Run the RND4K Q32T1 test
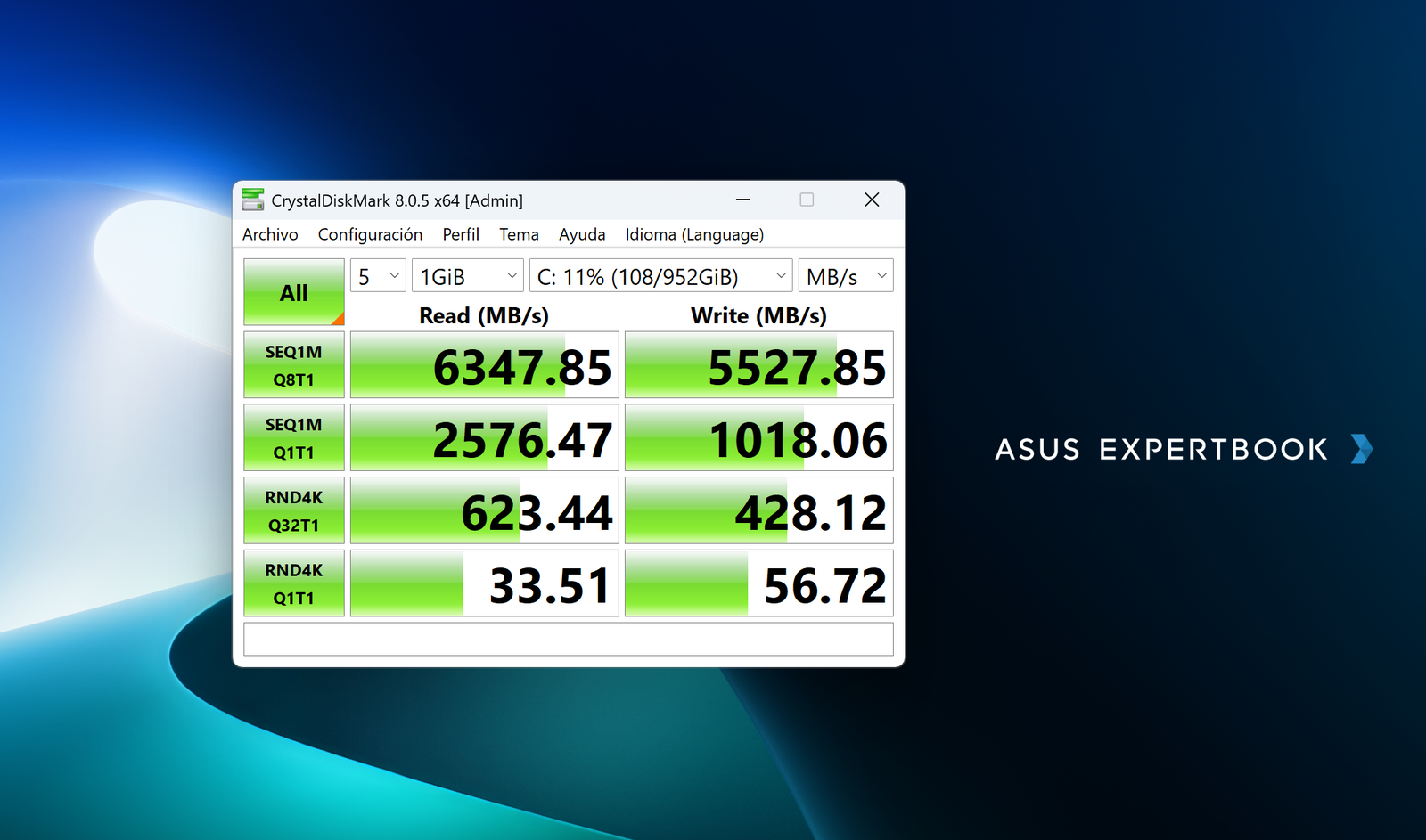Viewport: 1426px width, 840px height. click(293, 510)
